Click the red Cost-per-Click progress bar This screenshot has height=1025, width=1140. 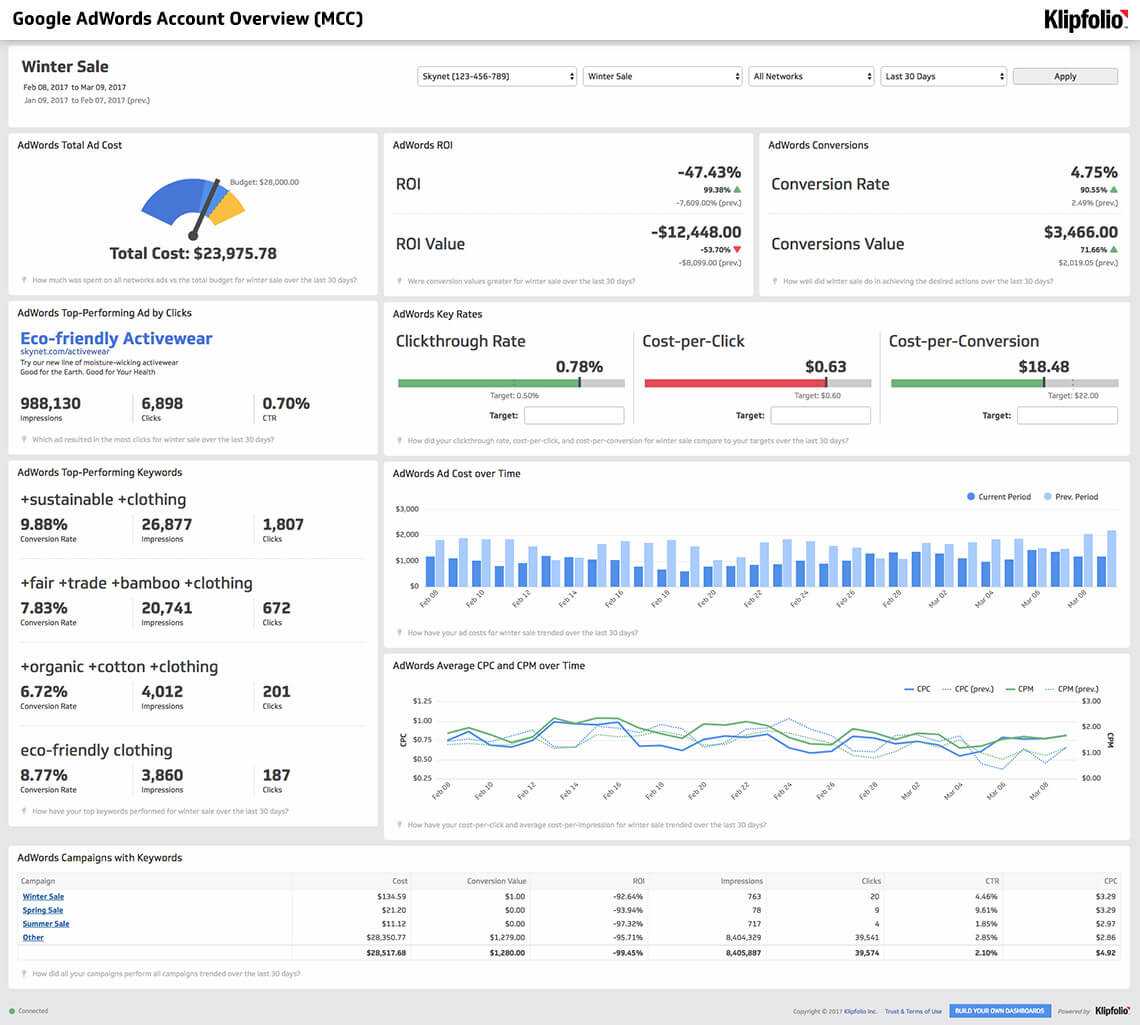pyautogui.click(x=735, y=383)
